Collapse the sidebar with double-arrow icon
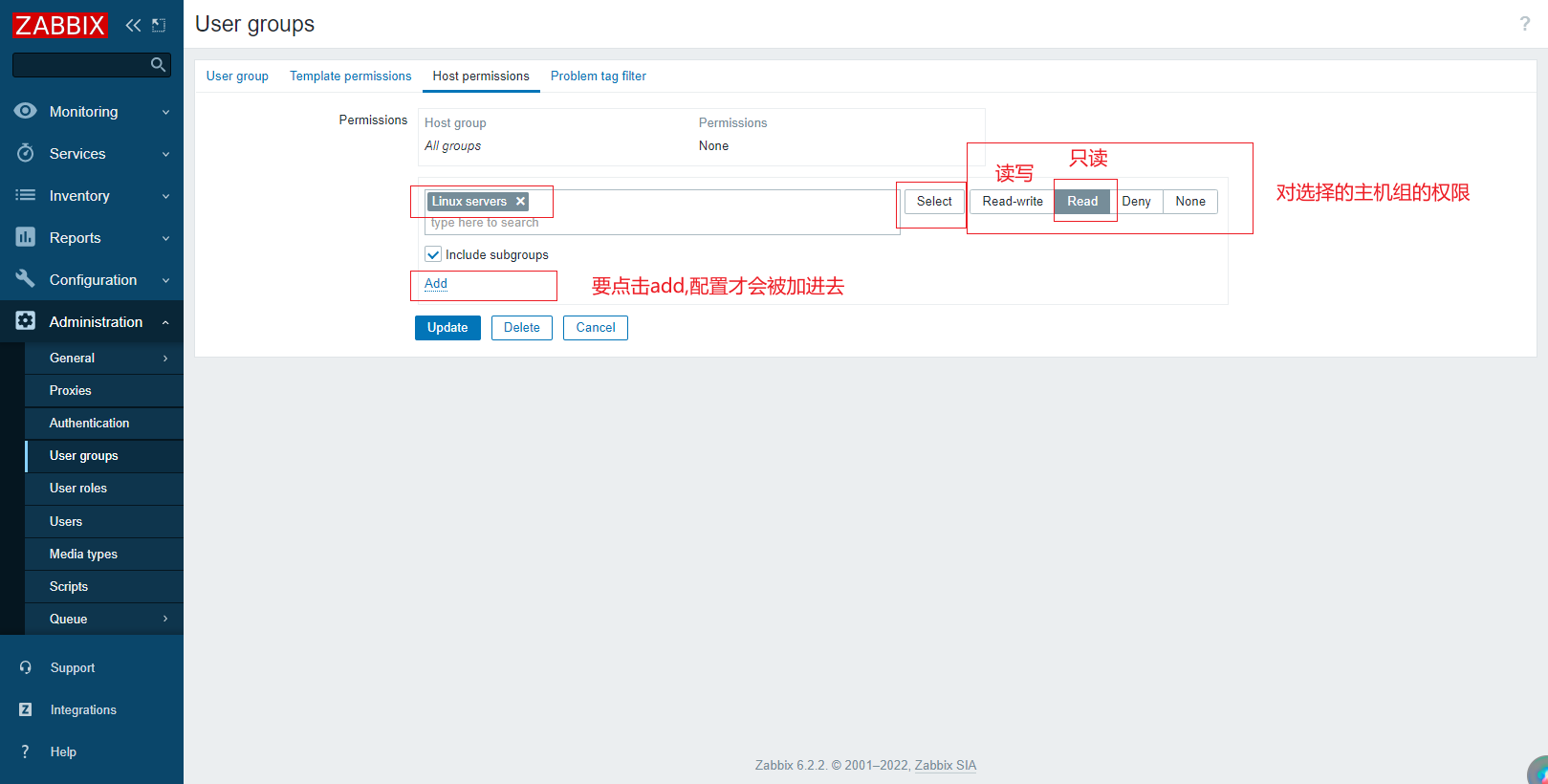 pos(133,25)
